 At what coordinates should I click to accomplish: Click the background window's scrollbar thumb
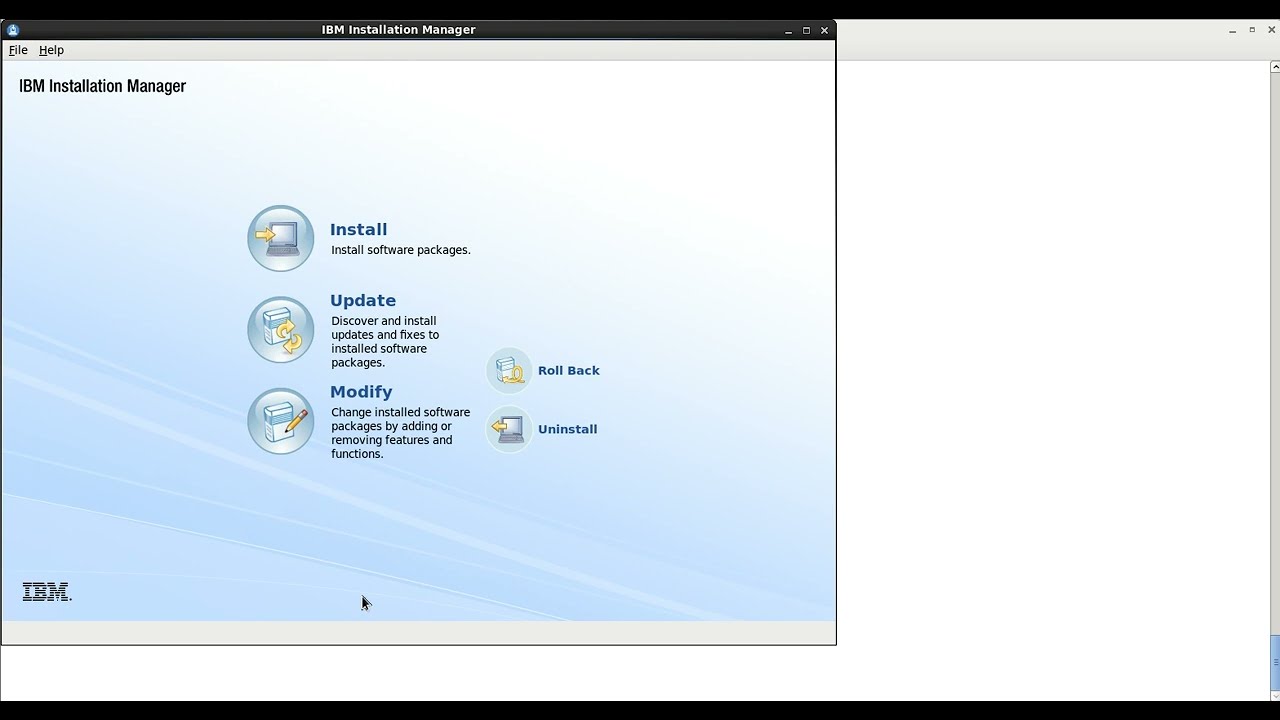[1275, 663]
